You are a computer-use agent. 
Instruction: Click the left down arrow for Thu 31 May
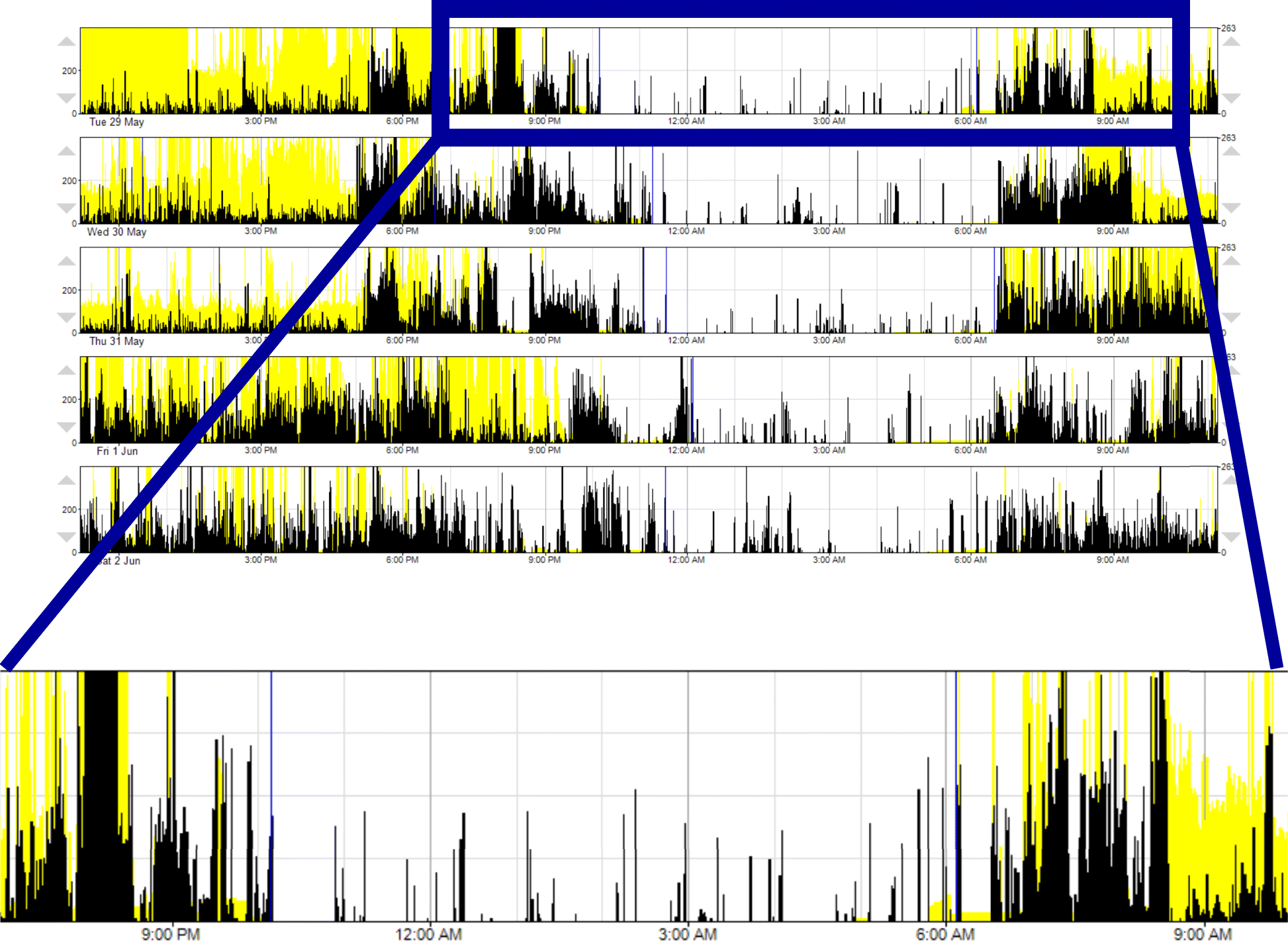click(66, 317)
